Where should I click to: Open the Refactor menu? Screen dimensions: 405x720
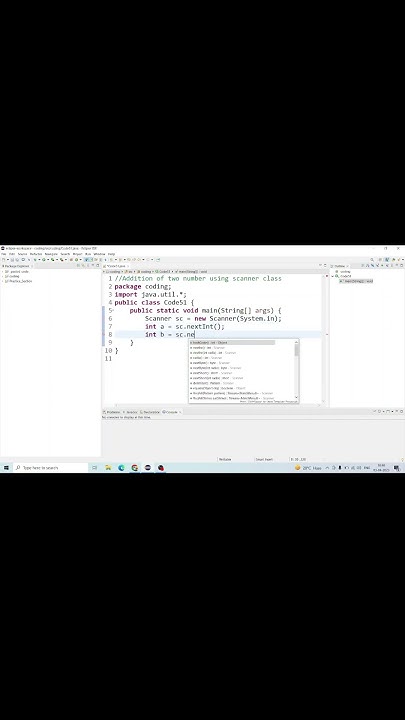(36, 254)
